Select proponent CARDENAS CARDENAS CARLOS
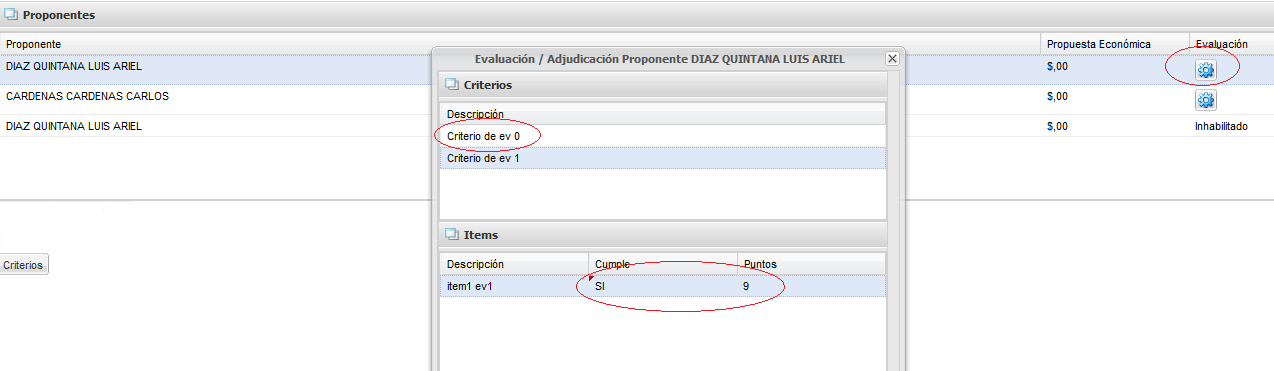Image resolution: width=1274 pixels, height=371 pixels. point(87,97)
